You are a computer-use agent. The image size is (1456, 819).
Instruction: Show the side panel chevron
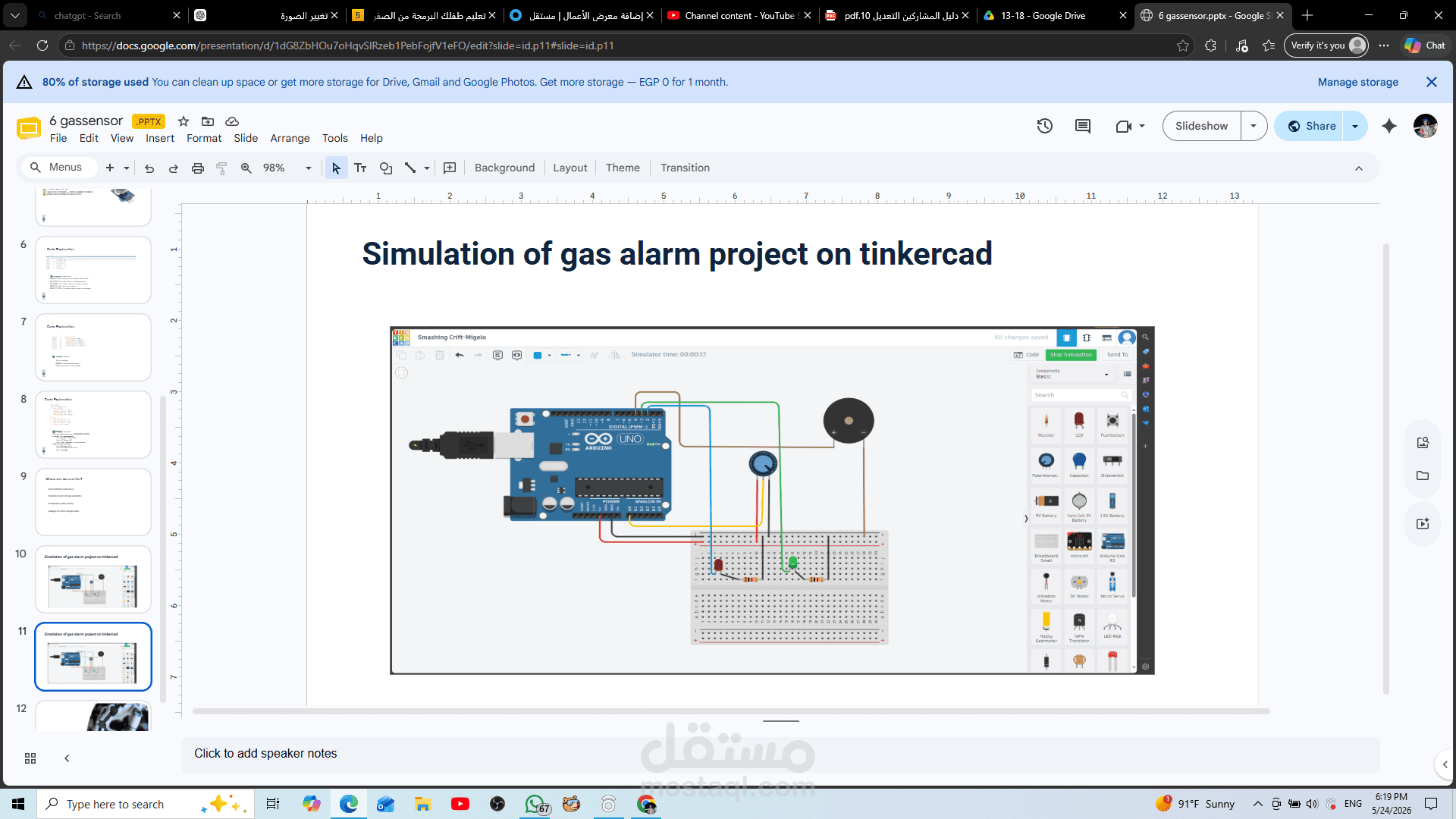1445,764
